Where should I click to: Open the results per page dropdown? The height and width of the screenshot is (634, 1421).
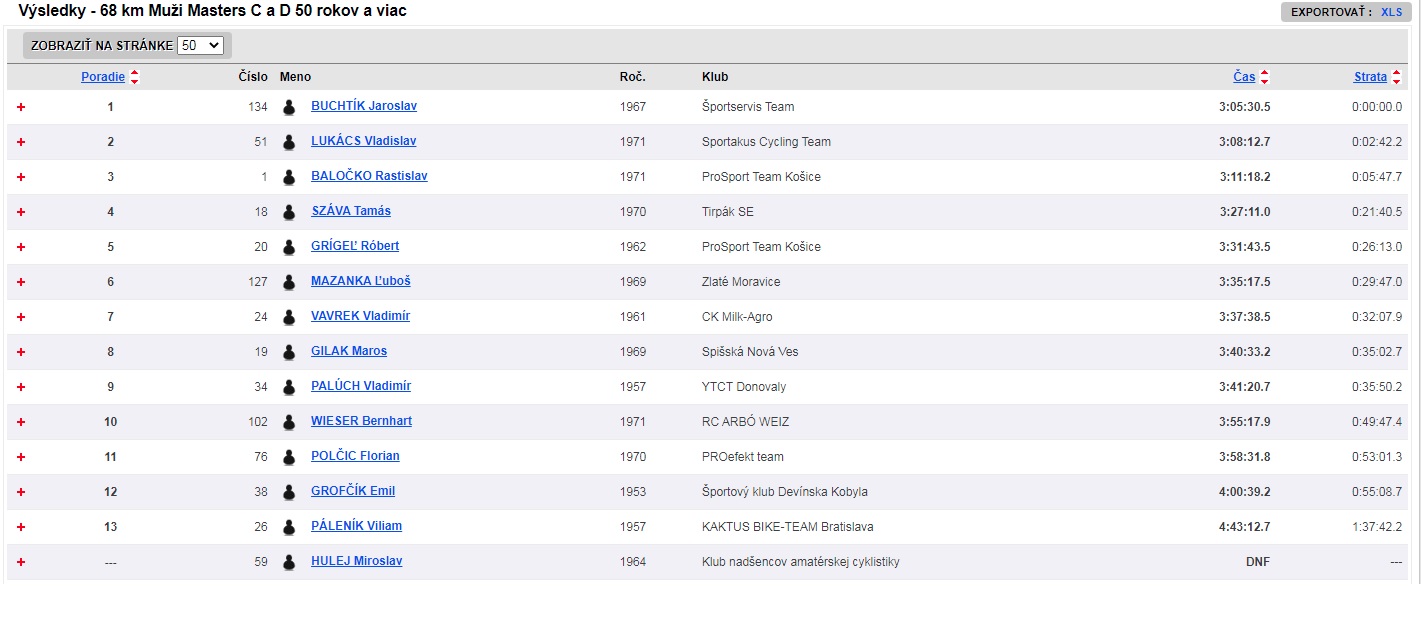[x=200, y=46]
